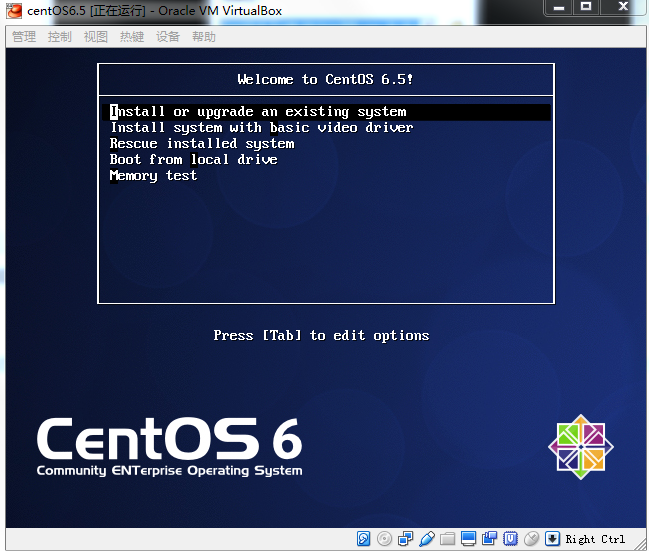
Task: Open the 视图 menu
Action: tap(96, 37)
